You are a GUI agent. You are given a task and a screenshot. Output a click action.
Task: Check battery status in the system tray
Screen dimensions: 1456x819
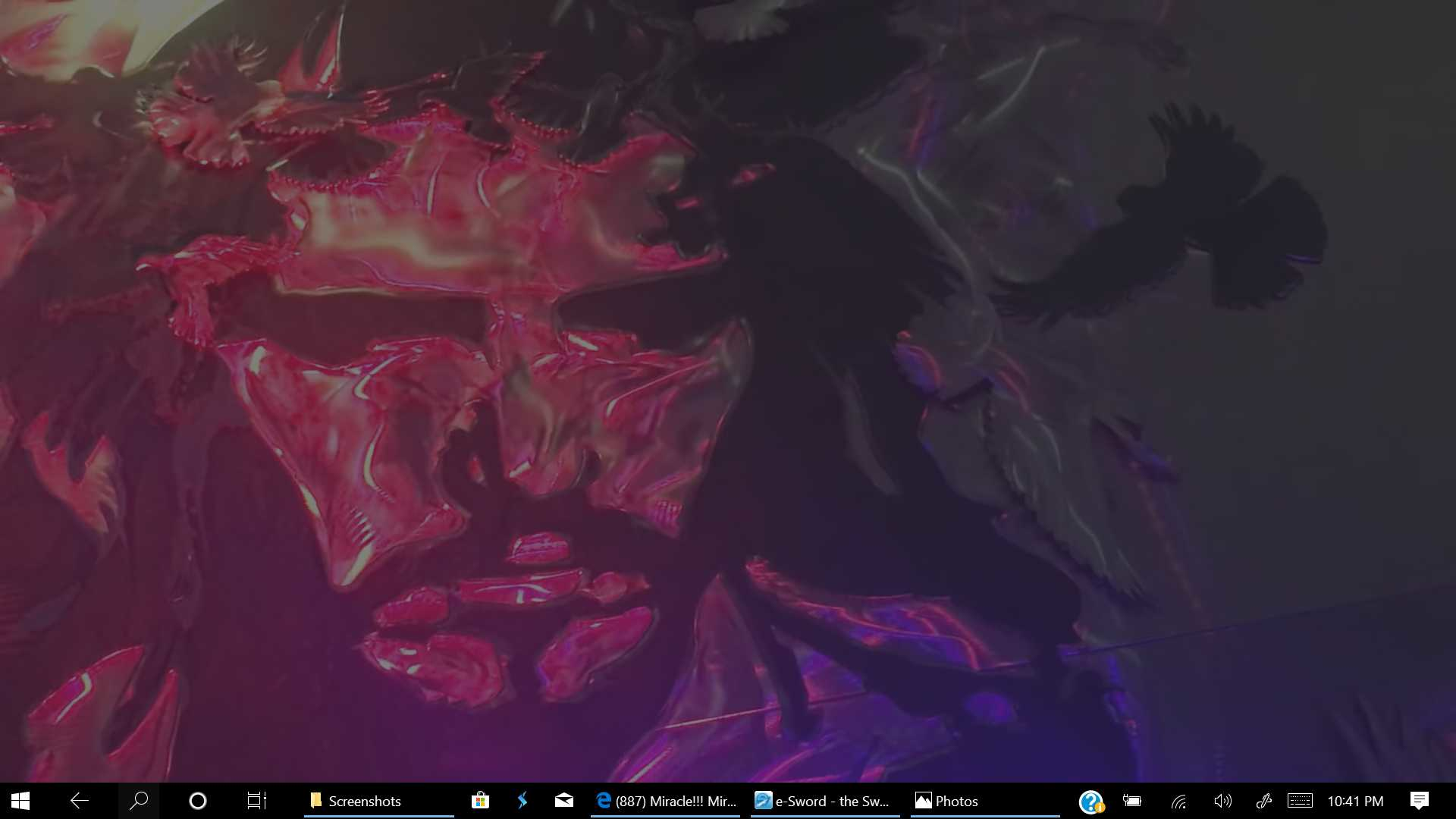tap(1132, 801)
